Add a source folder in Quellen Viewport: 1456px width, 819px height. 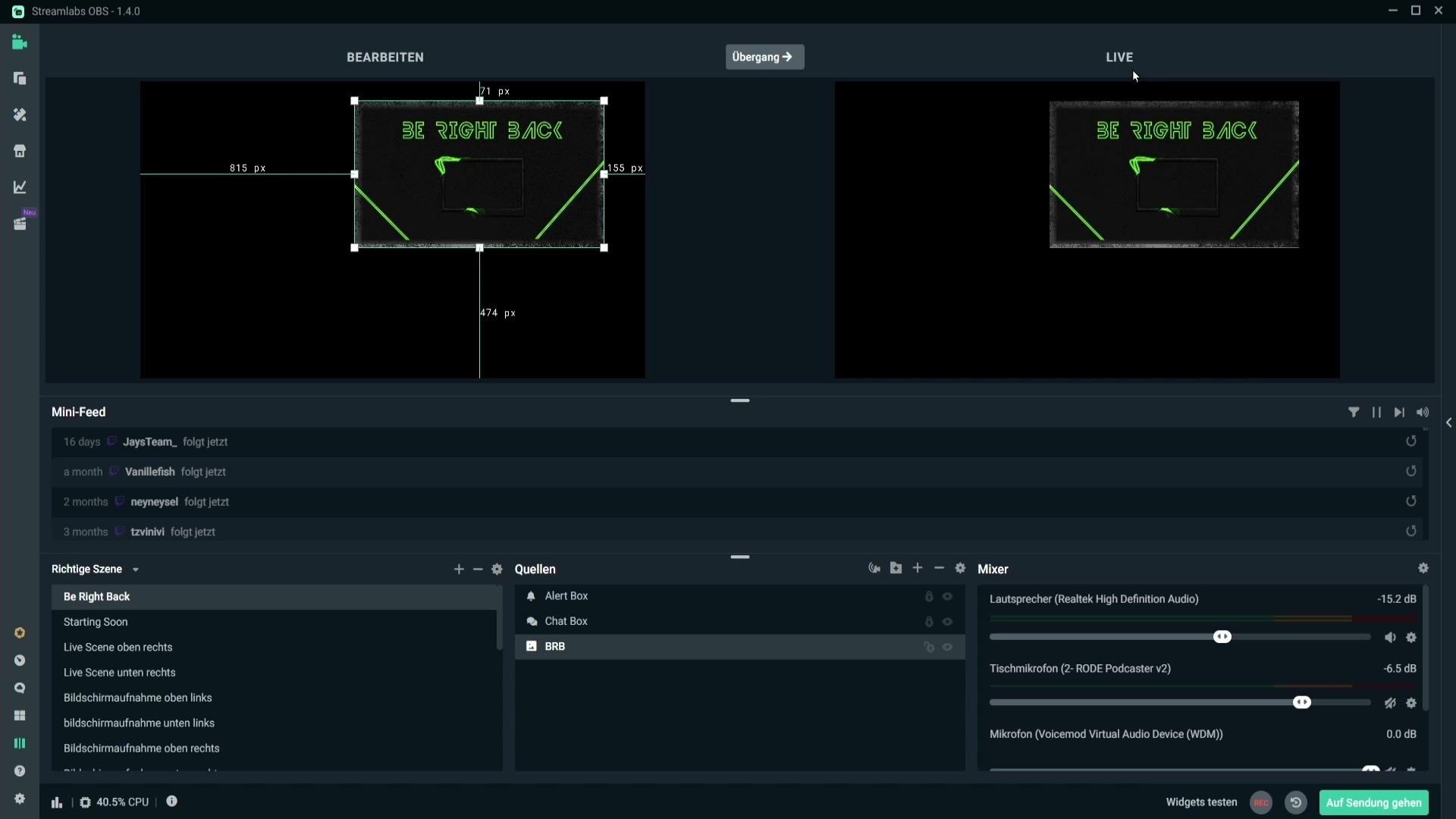896,568
